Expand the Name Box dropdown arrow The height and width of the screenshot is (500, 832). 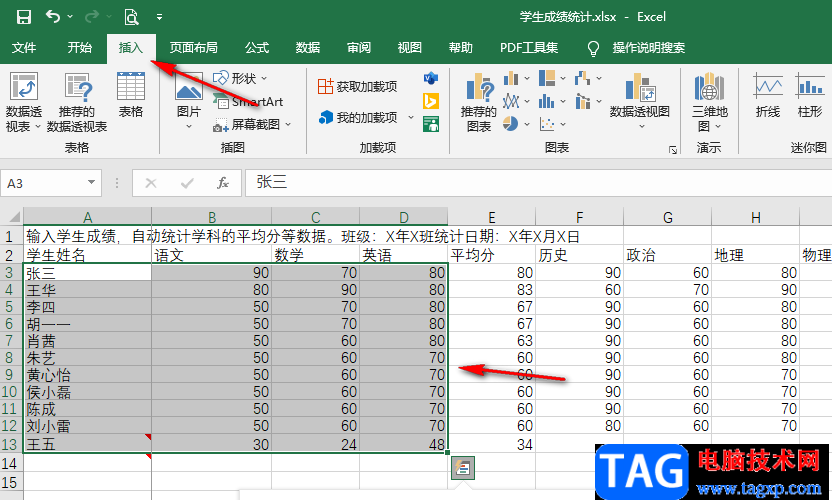(91, 183)
